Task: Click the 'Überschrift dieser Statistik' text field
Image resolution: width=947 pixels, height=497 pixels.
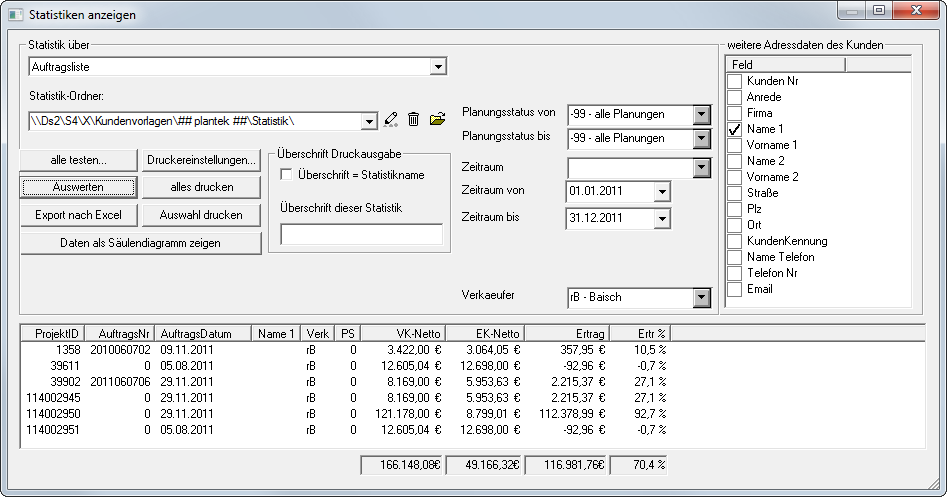Action: tap(361, 234)
